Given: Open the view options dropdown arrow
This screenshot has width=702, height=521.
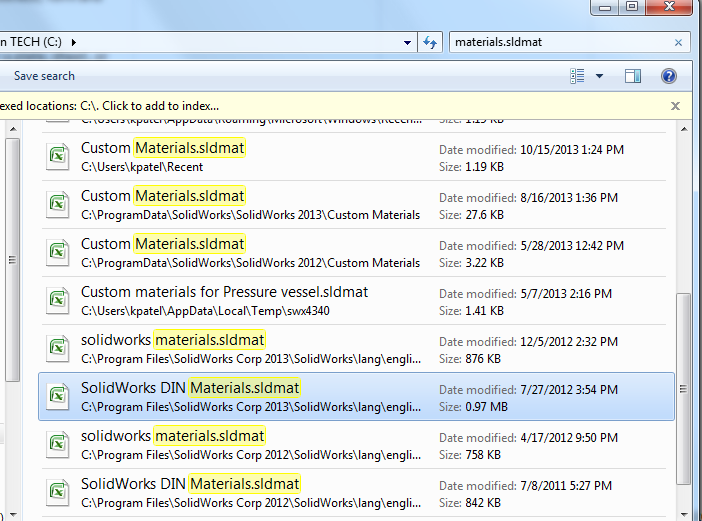Looking at the screenshot, I should (599, 76).
